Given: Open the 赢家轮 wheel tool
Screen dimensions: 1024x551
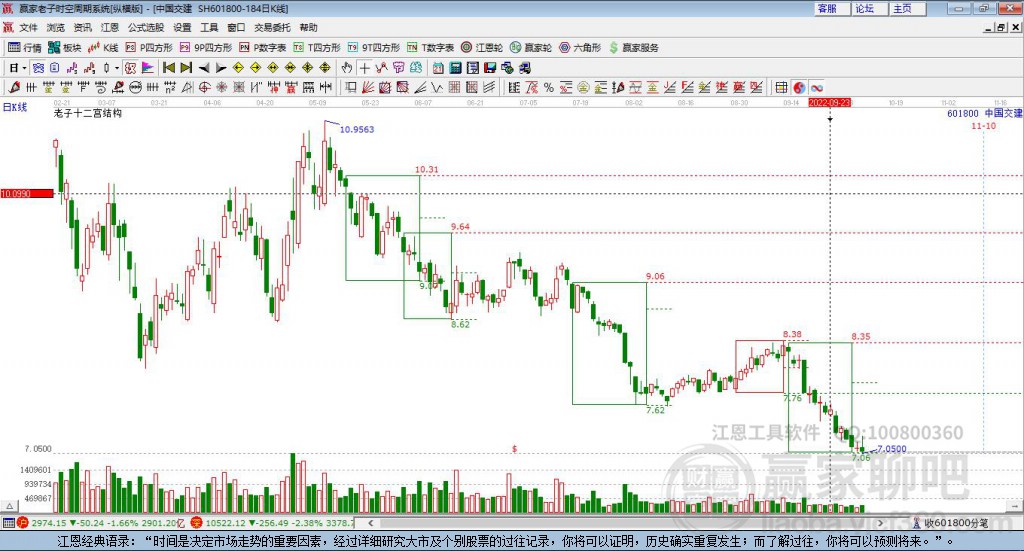Looking at the screenshot, I should coord(531,48).
